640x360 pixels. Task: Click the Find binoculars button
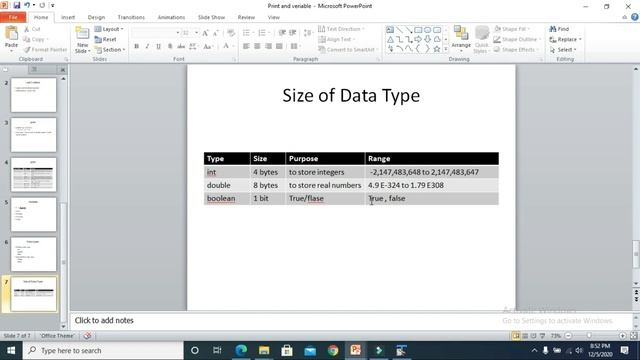point(559,29)
